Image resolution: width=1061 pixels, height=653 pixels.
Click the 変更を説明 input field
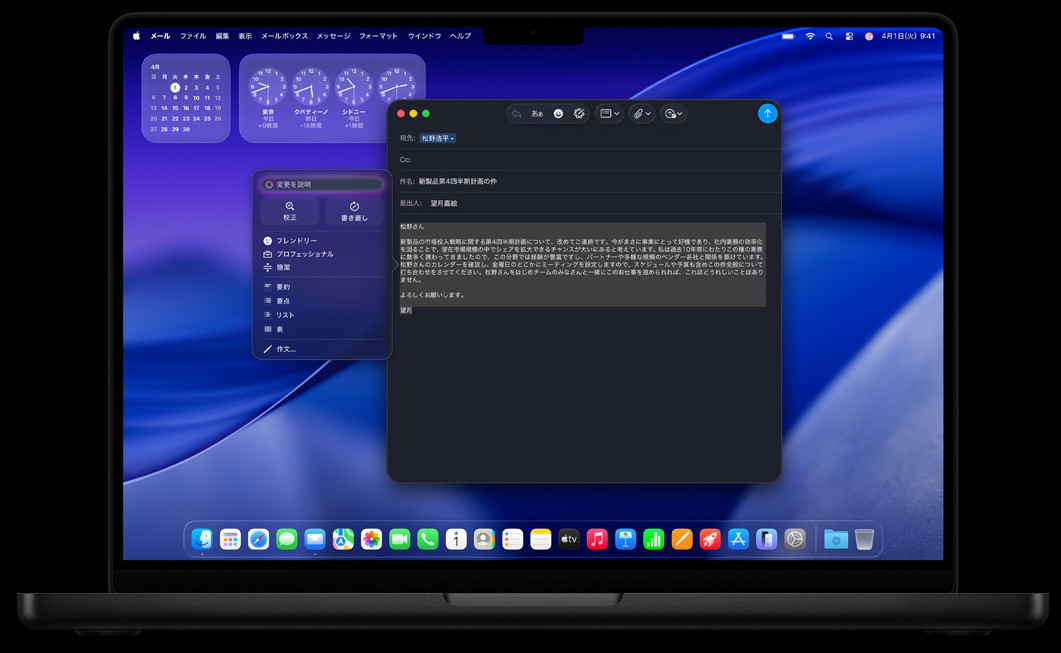[x=326, y=185]
